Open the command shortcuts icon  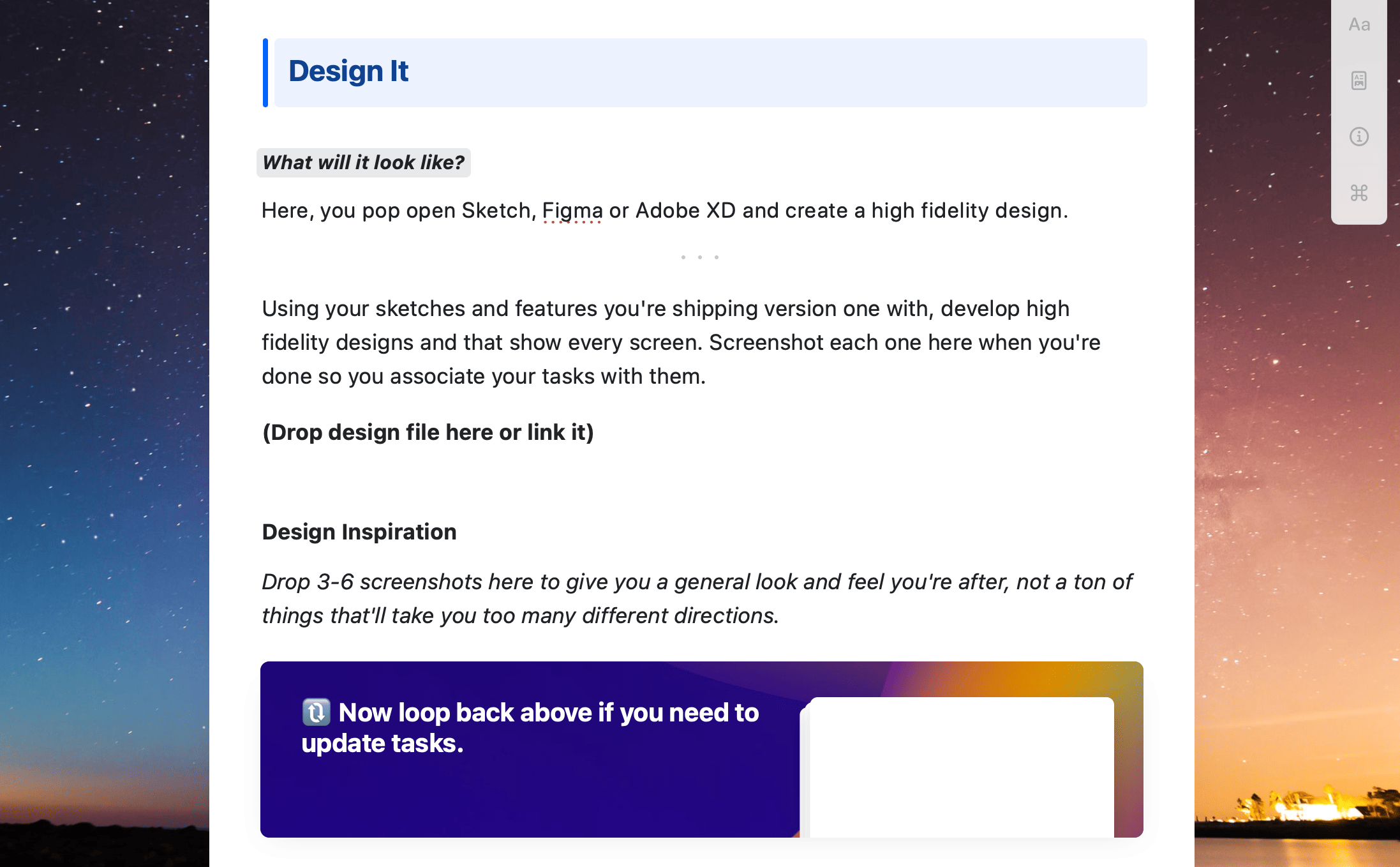[x=1359, y=193]
